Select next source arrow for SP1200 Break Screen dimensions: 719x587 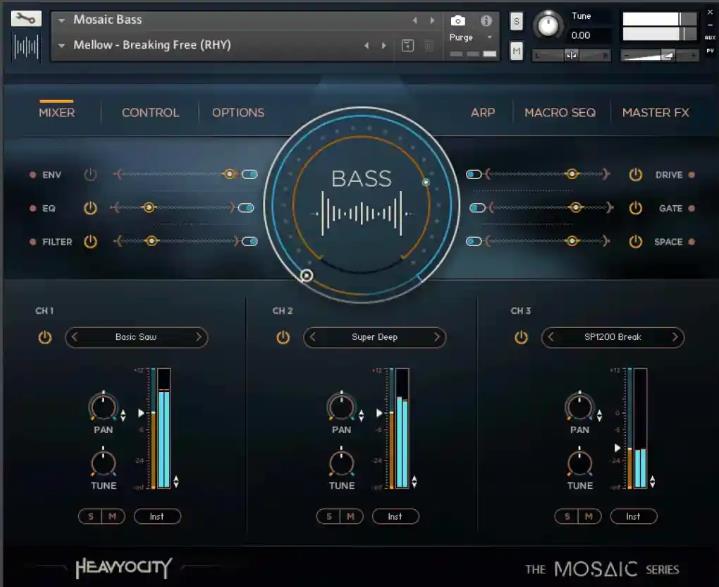click(675, 337)
